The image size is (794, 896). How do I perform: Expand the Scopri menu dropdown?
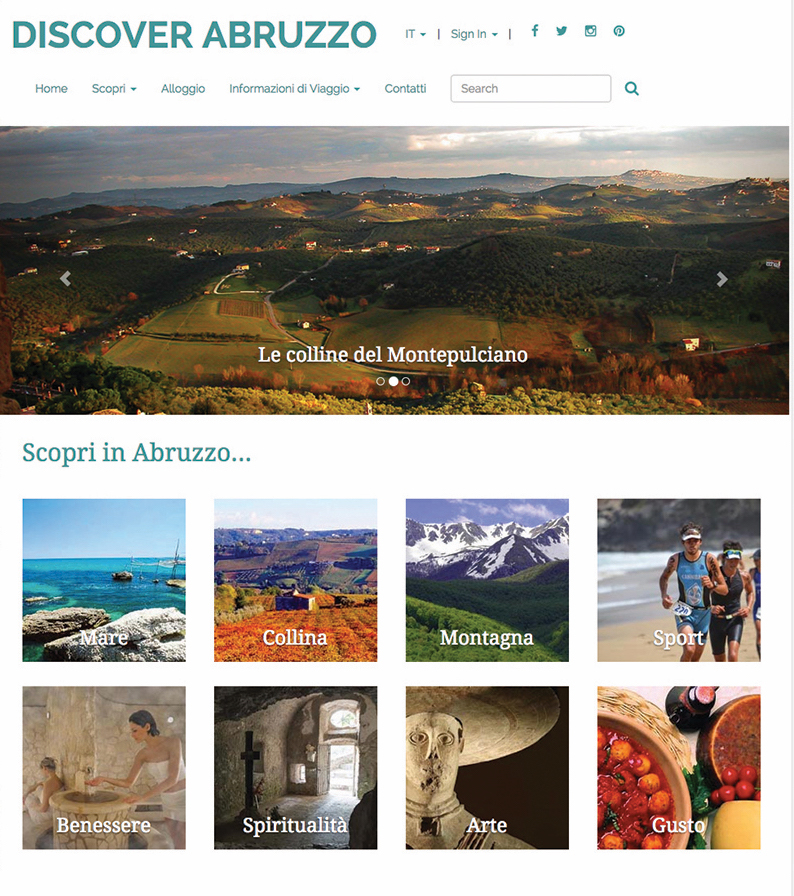pos(114,89)
